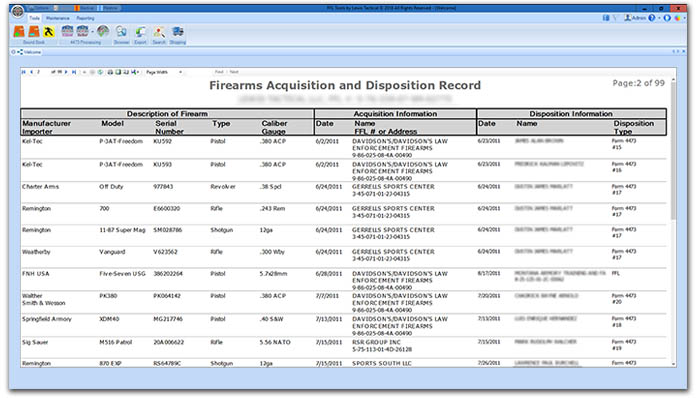Viewport: 700px width, 398px height.
Task: Click the acquire firearm icon in Bound Book
Action: (x=19, y=32)
